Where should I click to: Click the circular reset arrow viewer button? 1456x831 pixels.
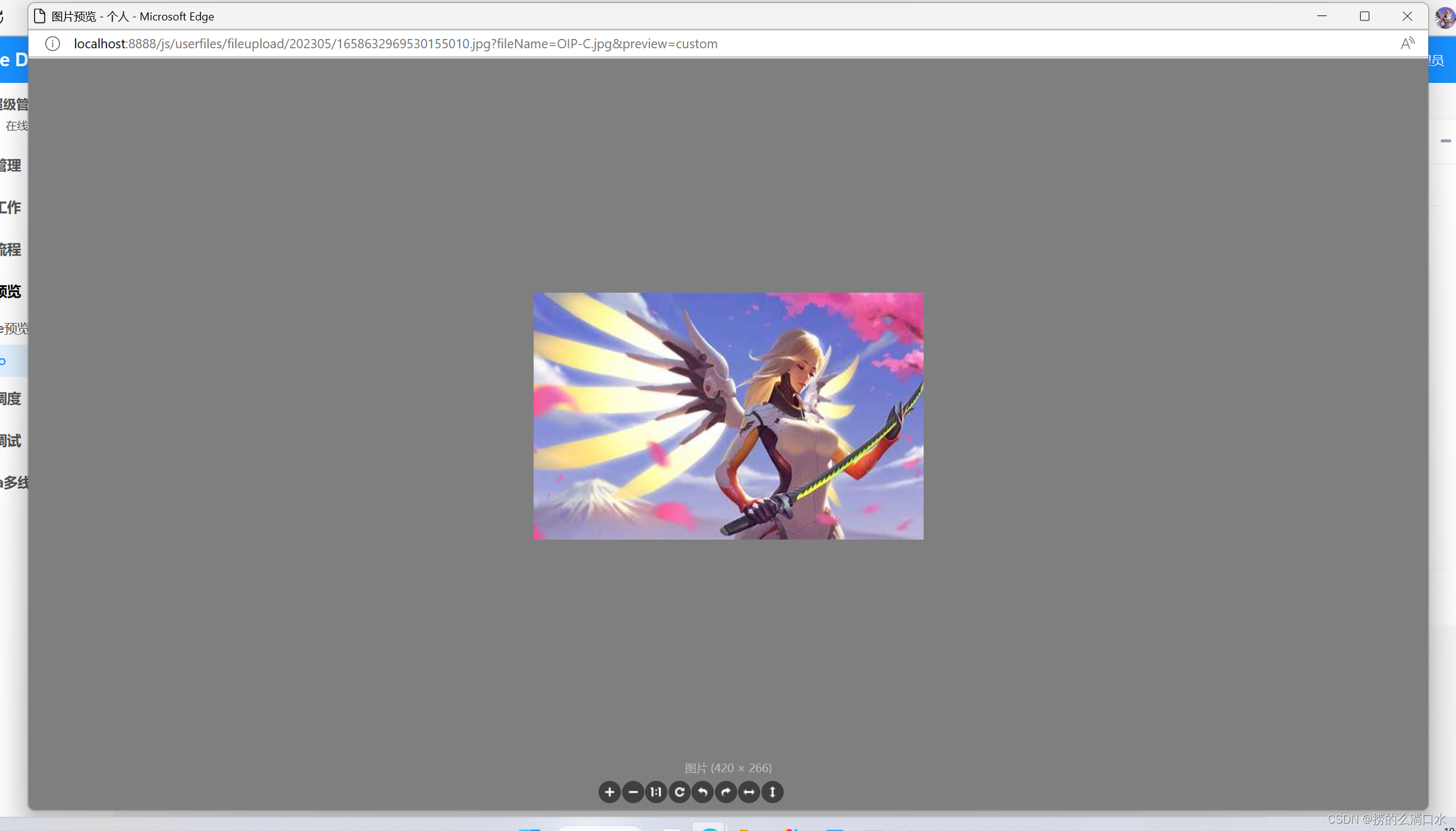point(679,791)
